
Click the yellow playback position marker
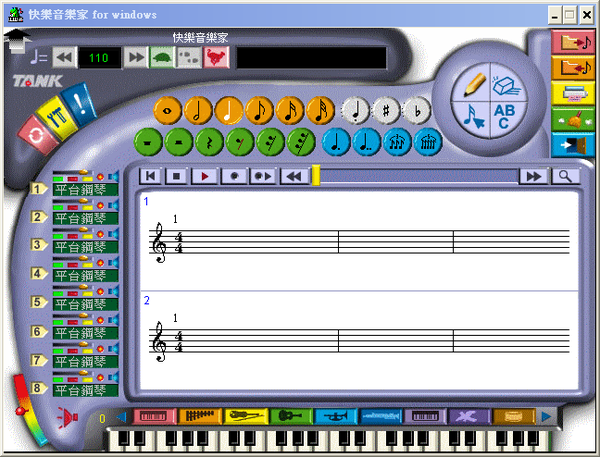316,176
